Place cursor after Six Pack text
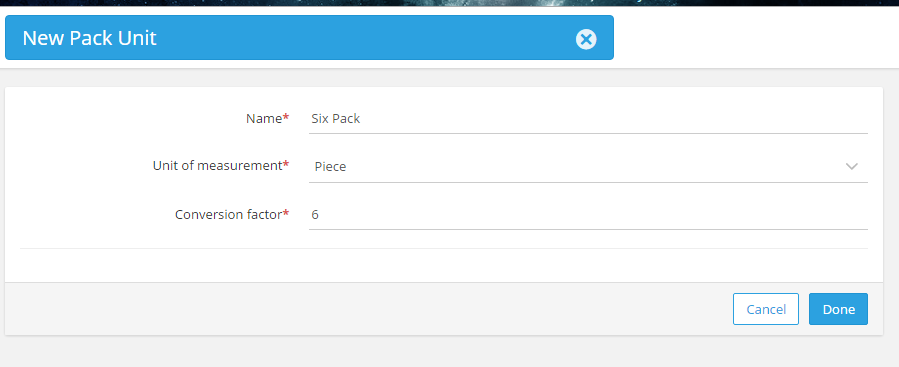This screenshot has width=899, height=367. pyautogui.click(x=361, y=119)
